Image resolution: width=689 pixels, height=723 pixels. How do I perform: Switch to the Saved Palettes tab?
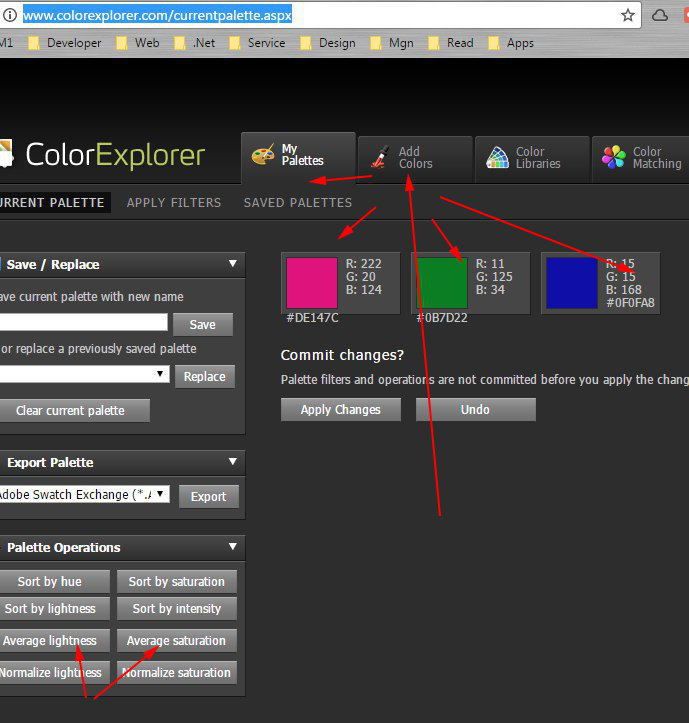[298, 202]
